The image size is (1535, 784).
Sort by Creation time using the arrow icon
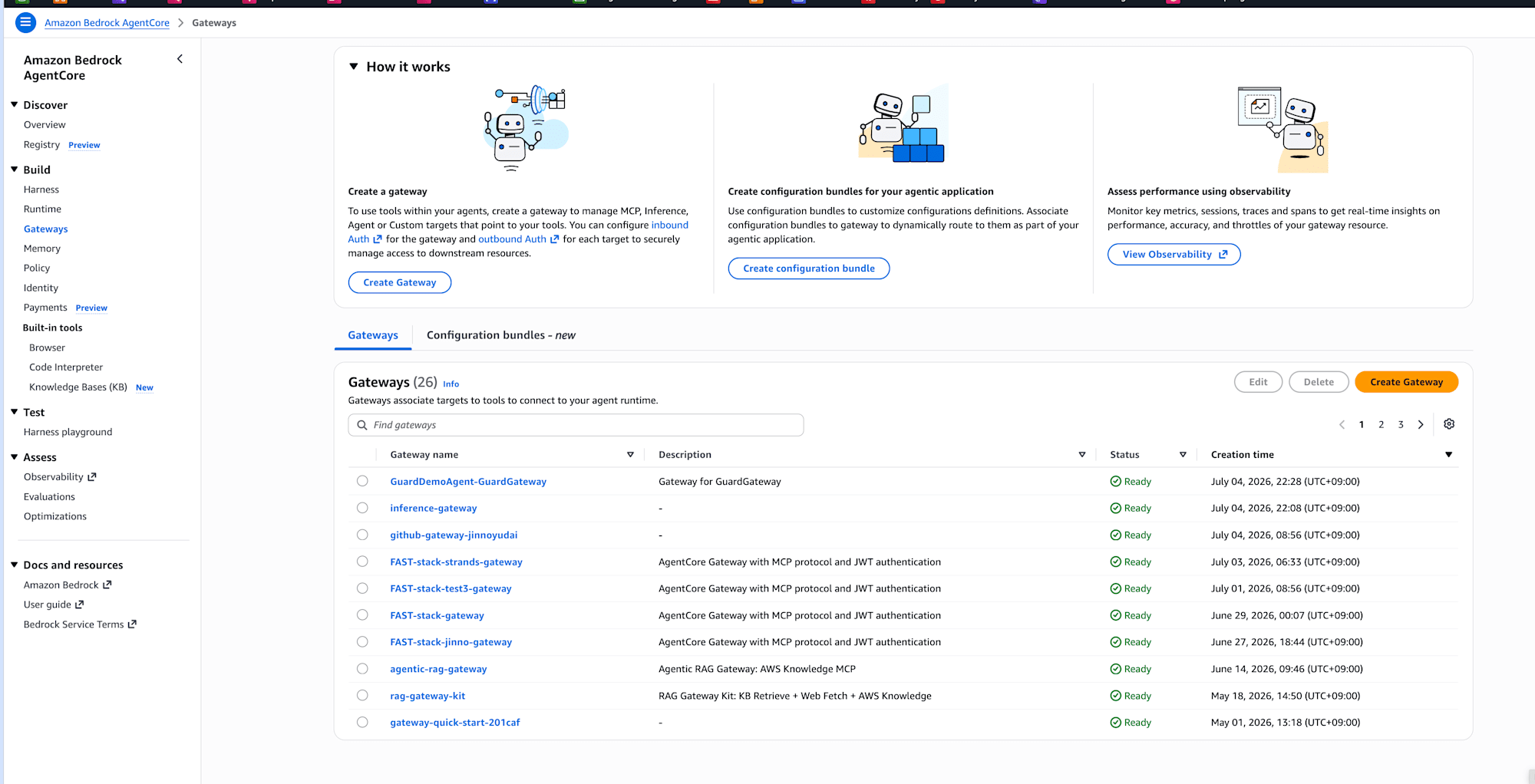1448,455
